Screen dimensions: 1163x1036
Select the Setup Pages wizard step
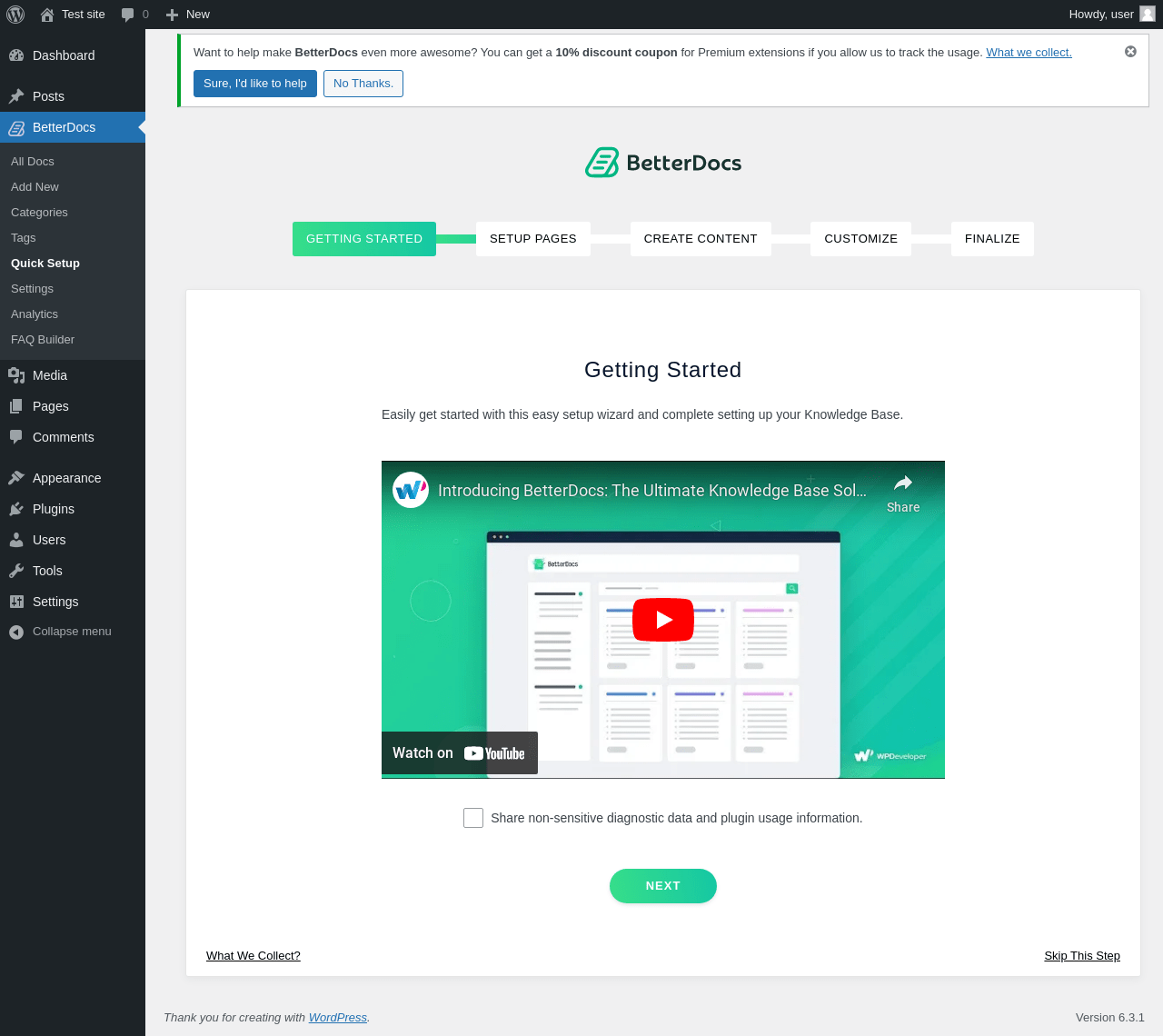533,239
